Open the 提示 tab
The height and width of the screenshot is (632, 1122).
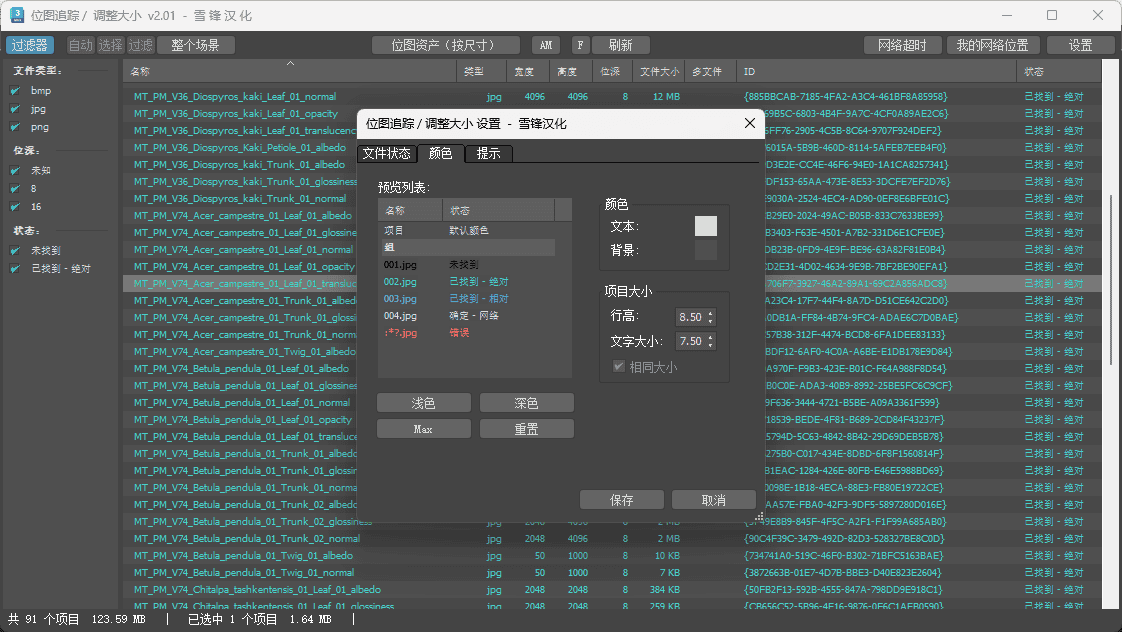(489, 153)
